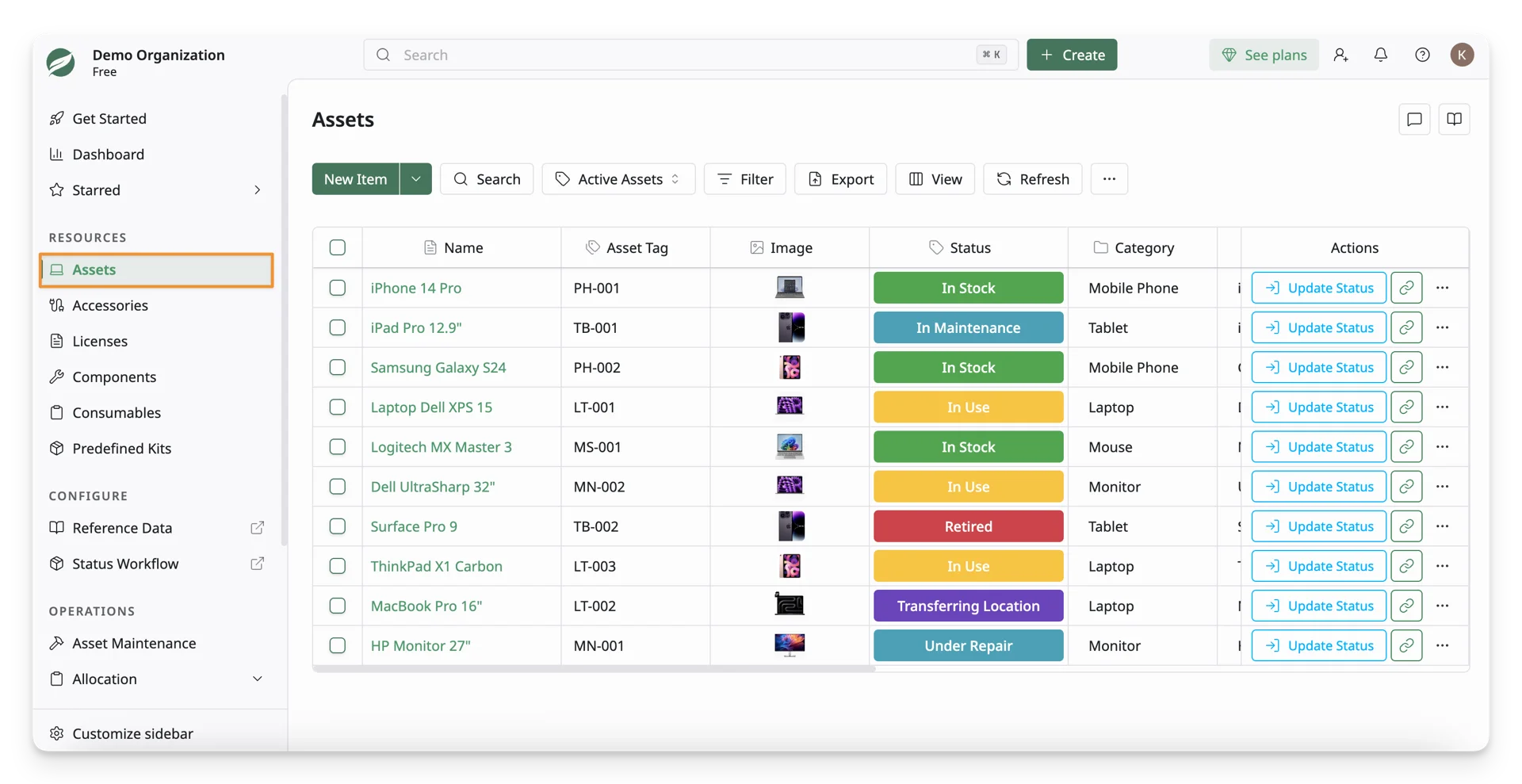The width and height of the screenshot is (1522, 784).
Task: Open Customize sidebar settings
Action: pyautogui.click(x=121, y=734)
